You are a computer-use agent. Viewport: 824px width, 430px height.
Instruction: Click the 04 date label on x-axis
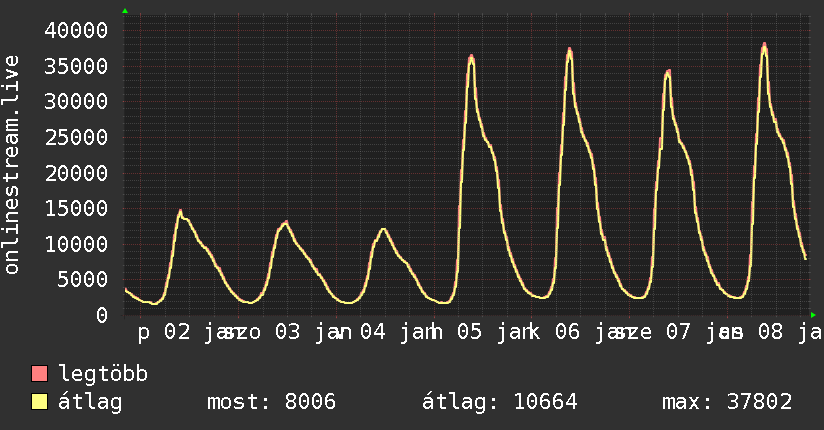tap(373, 332)
